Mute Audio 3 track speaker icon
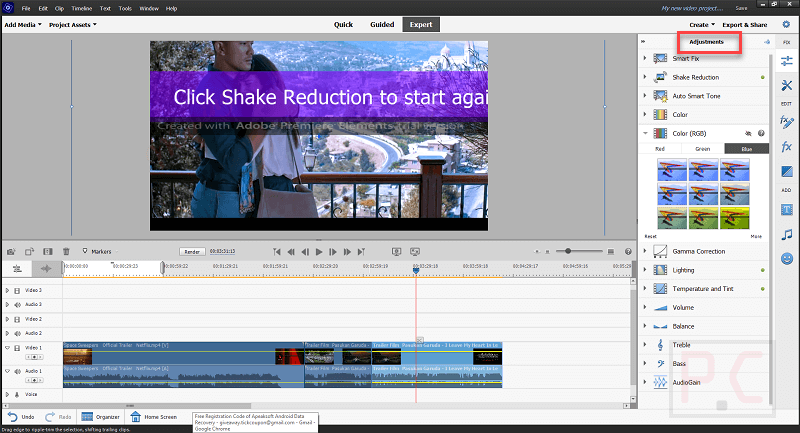800x433 pixels. coord(17,304)
